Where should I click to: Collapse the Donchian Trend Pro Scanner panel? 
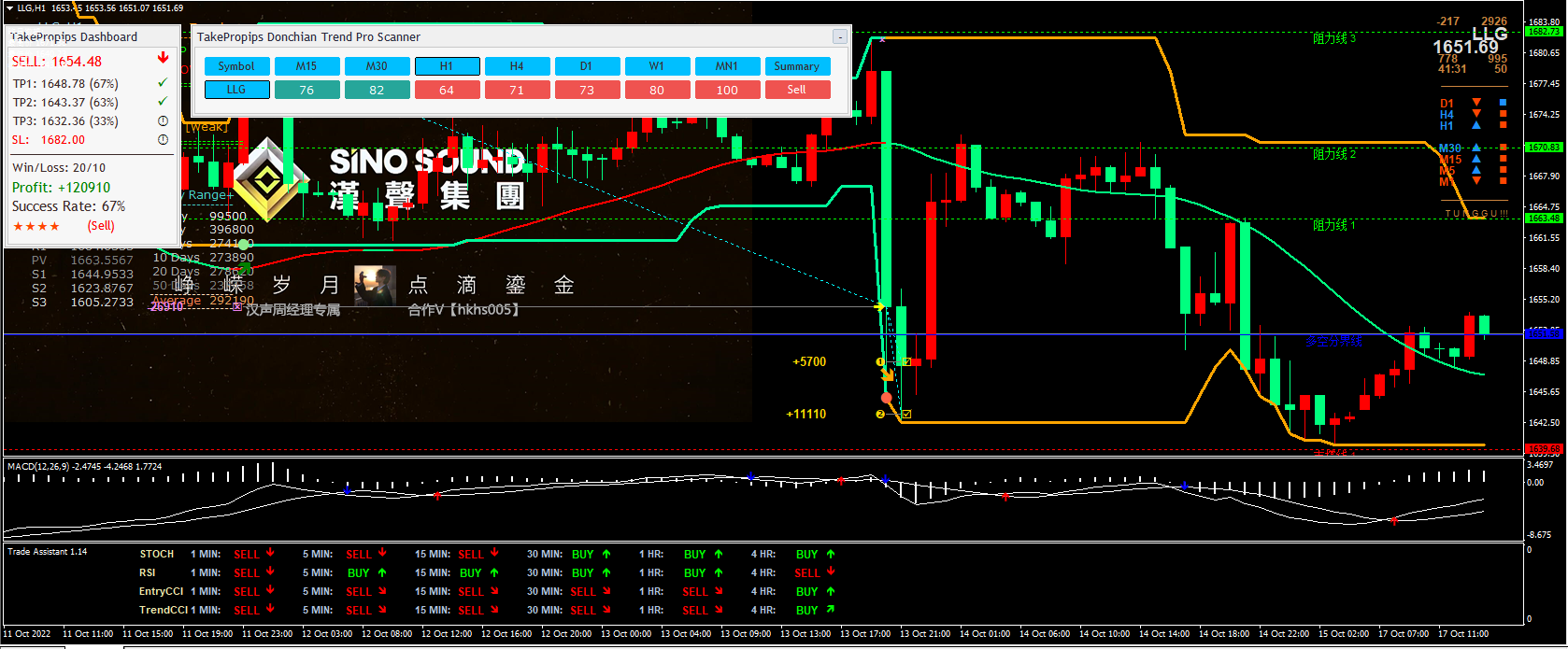tap(840, 36)
